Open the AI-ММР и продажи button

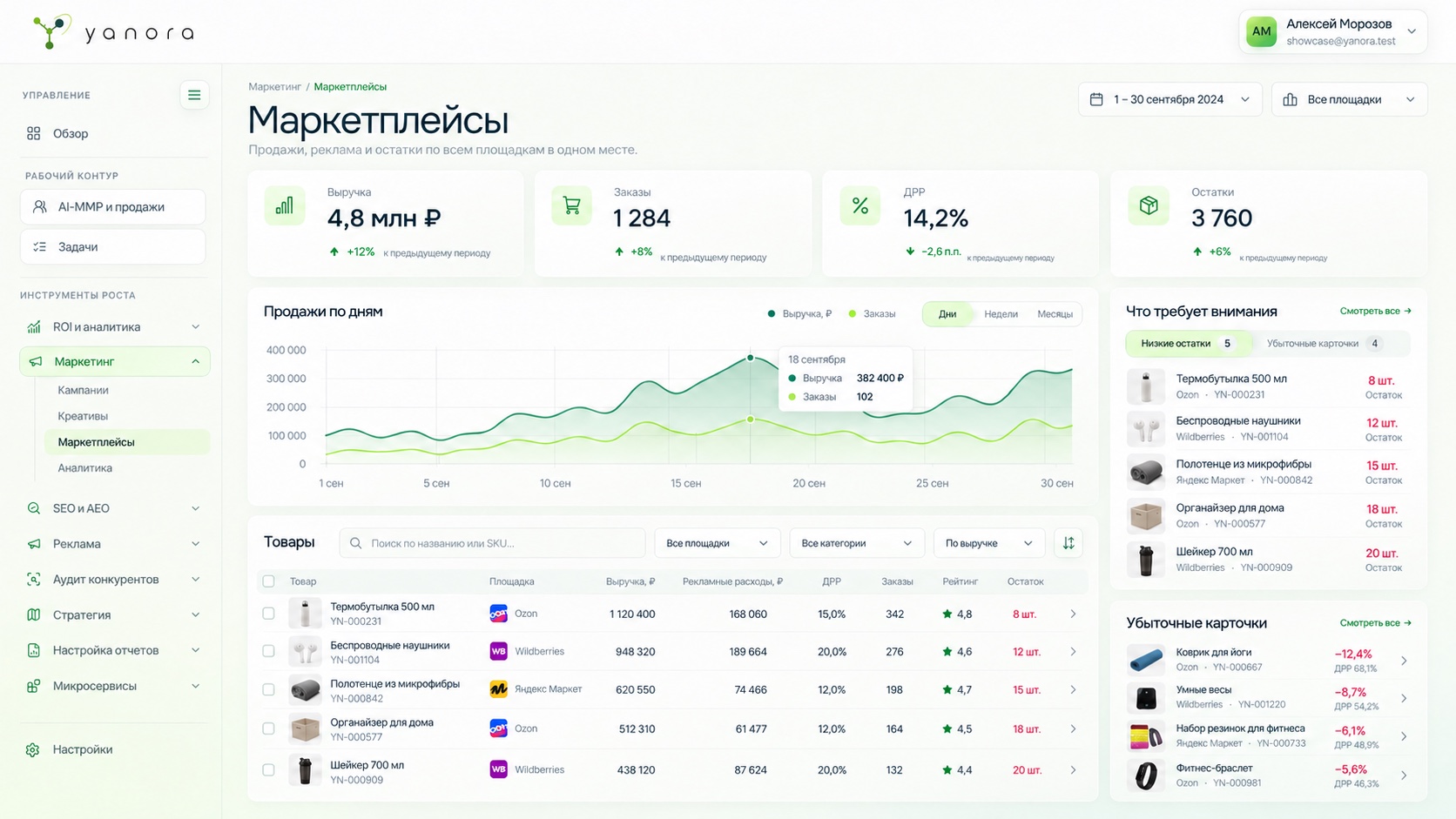coord(112,207)
